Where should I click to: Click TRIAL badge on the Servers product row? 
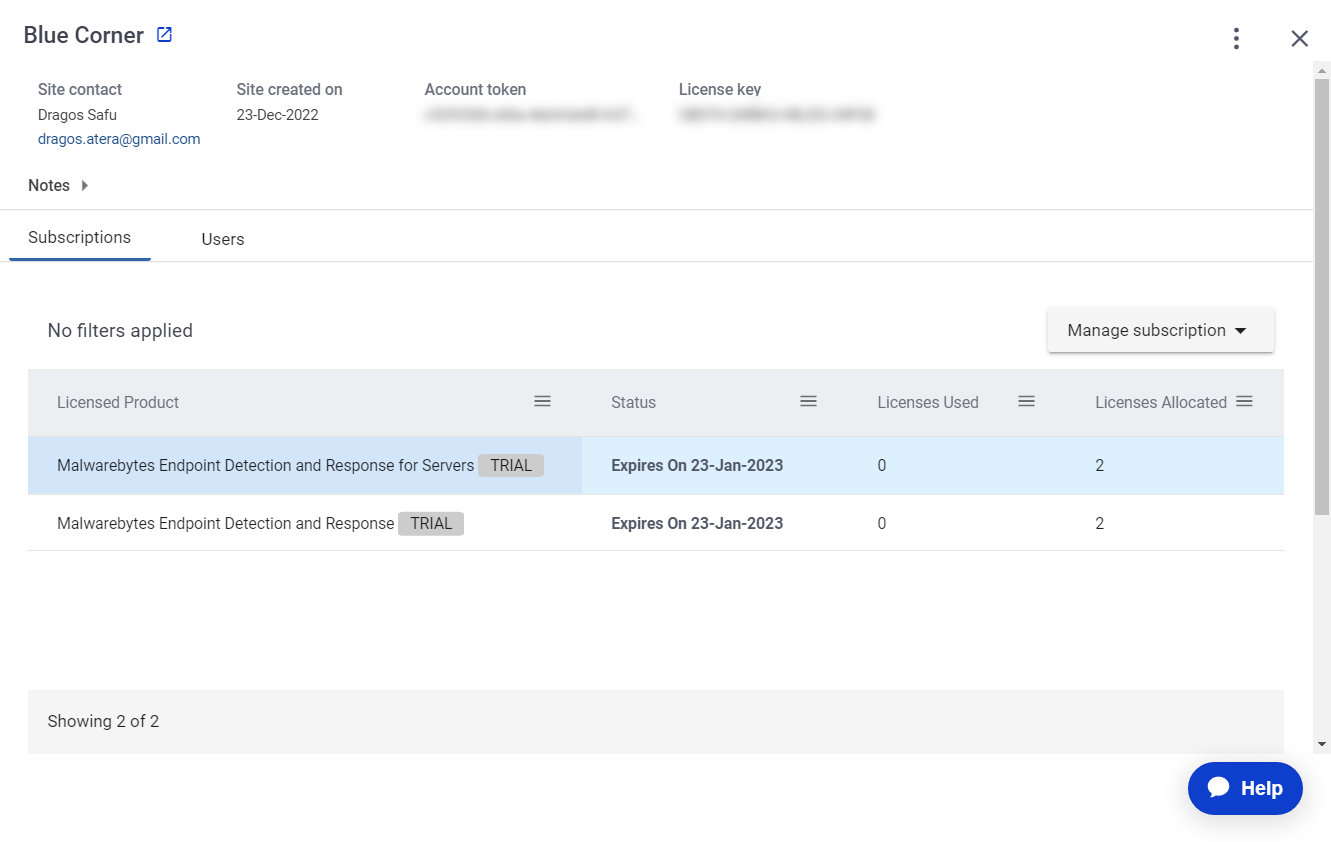[x=511, y=465]
